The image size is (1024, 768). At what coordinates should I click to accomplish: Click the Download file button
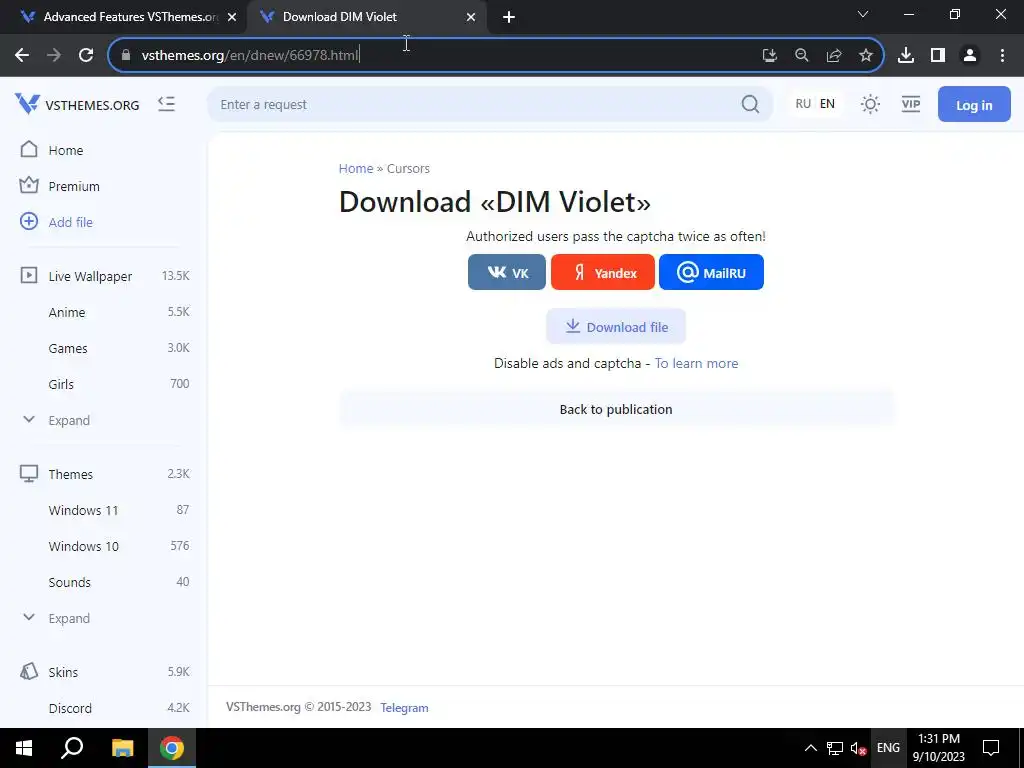(616, 327)
